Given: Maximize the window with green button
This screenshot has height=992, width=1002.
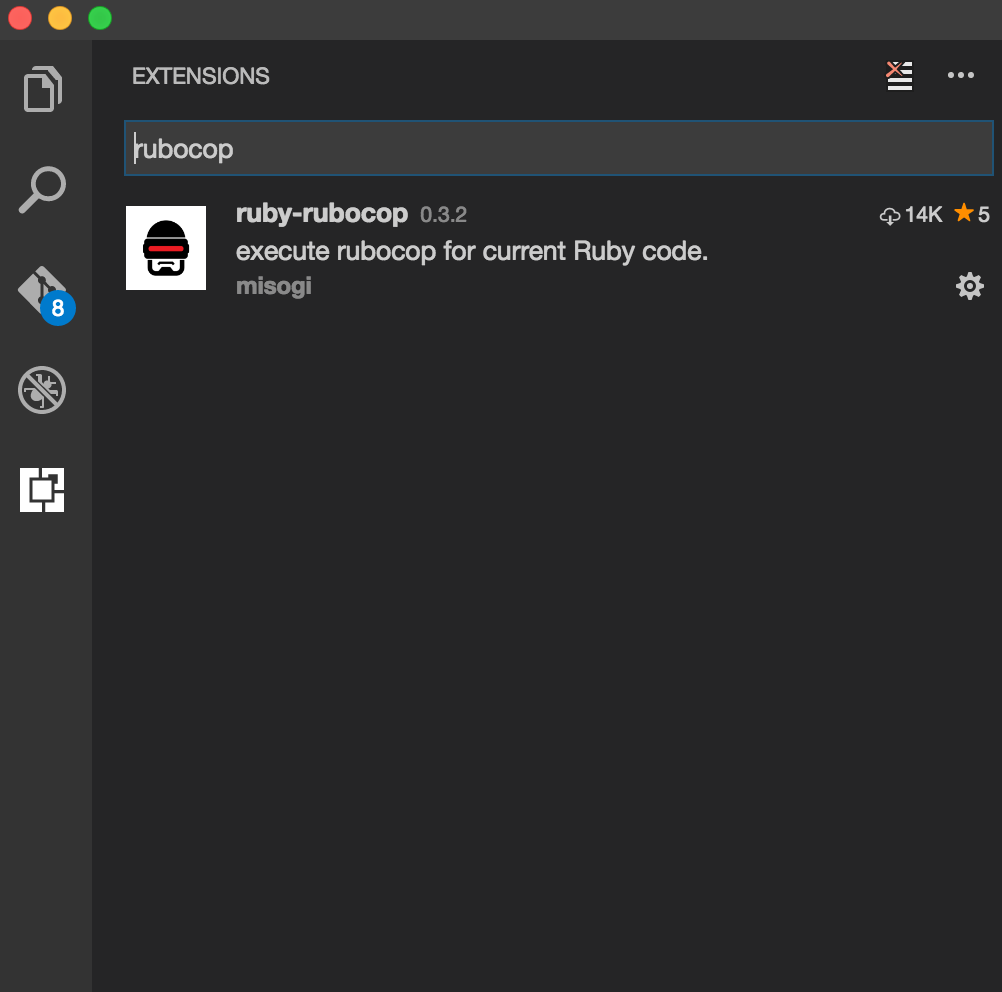Looking at the screenshot, I should 100,18.
